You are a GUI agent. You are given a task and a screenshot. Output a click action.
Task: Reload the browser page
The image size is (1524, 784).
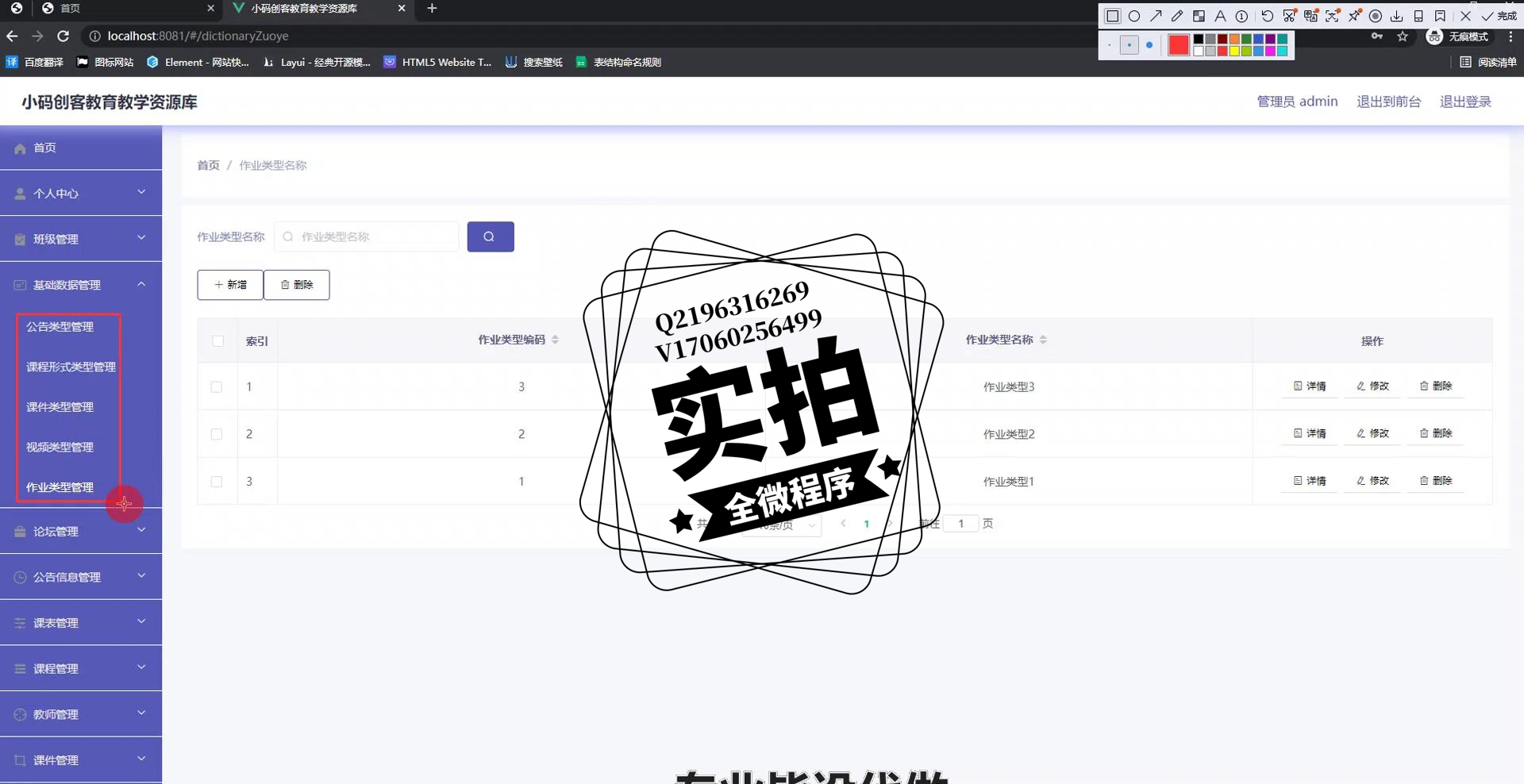(x=63, y=36)
